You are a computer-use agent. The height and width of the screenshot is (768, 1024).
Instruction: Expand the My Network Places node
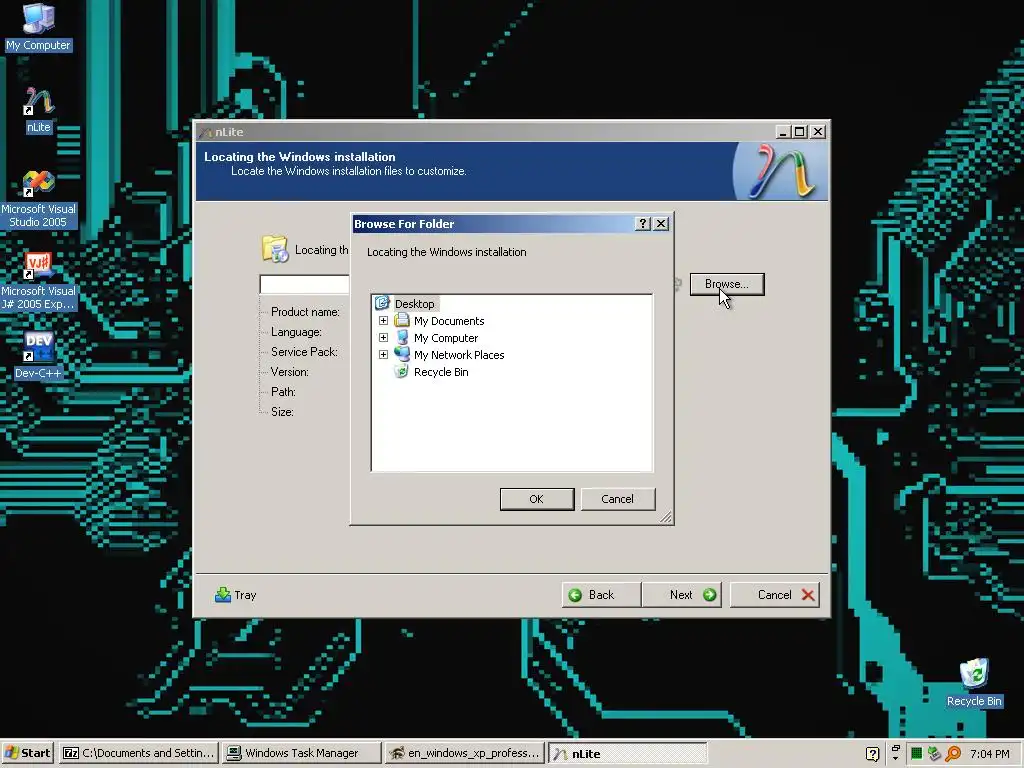click(x=383, y=355)
